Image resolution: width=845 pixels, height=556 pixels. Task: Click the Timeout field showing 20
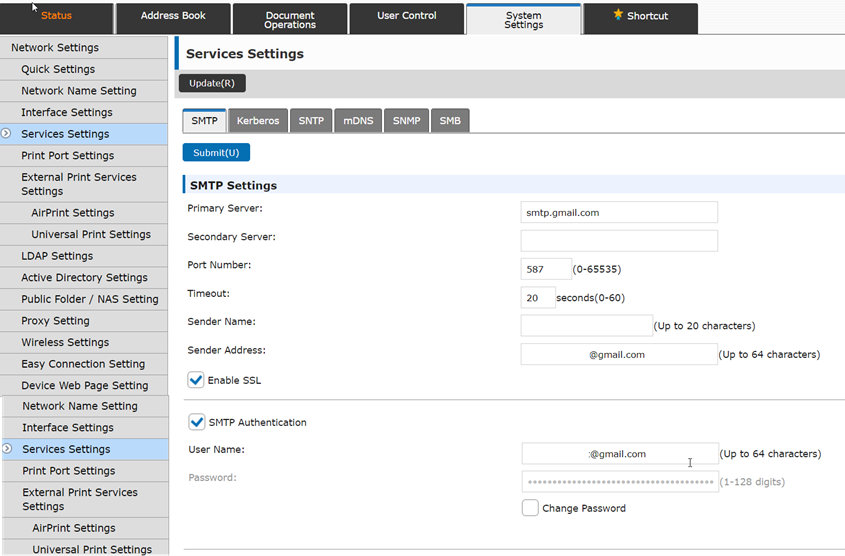537,297
